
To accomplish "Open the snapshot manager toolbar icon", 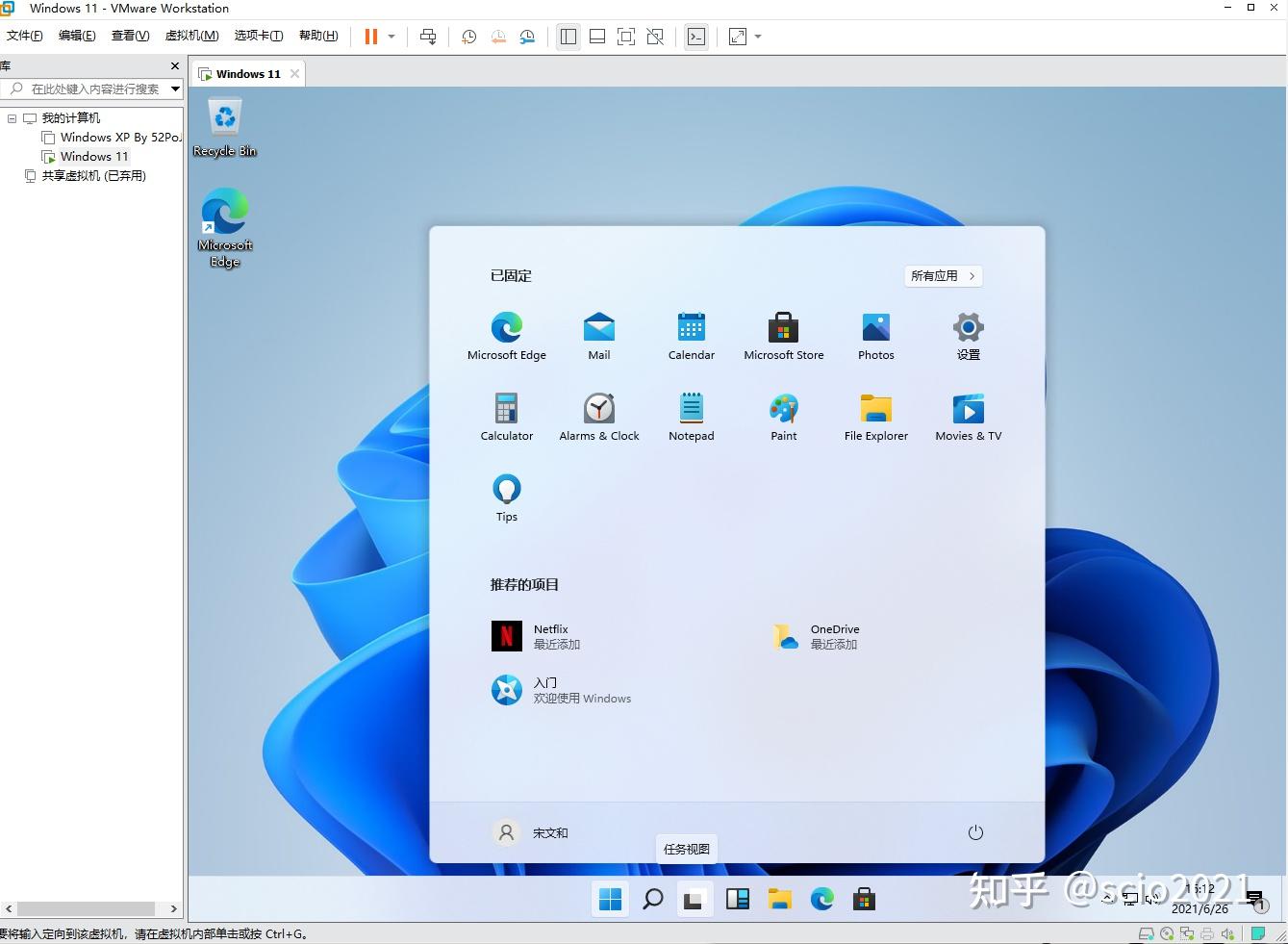I will (527, 37).
